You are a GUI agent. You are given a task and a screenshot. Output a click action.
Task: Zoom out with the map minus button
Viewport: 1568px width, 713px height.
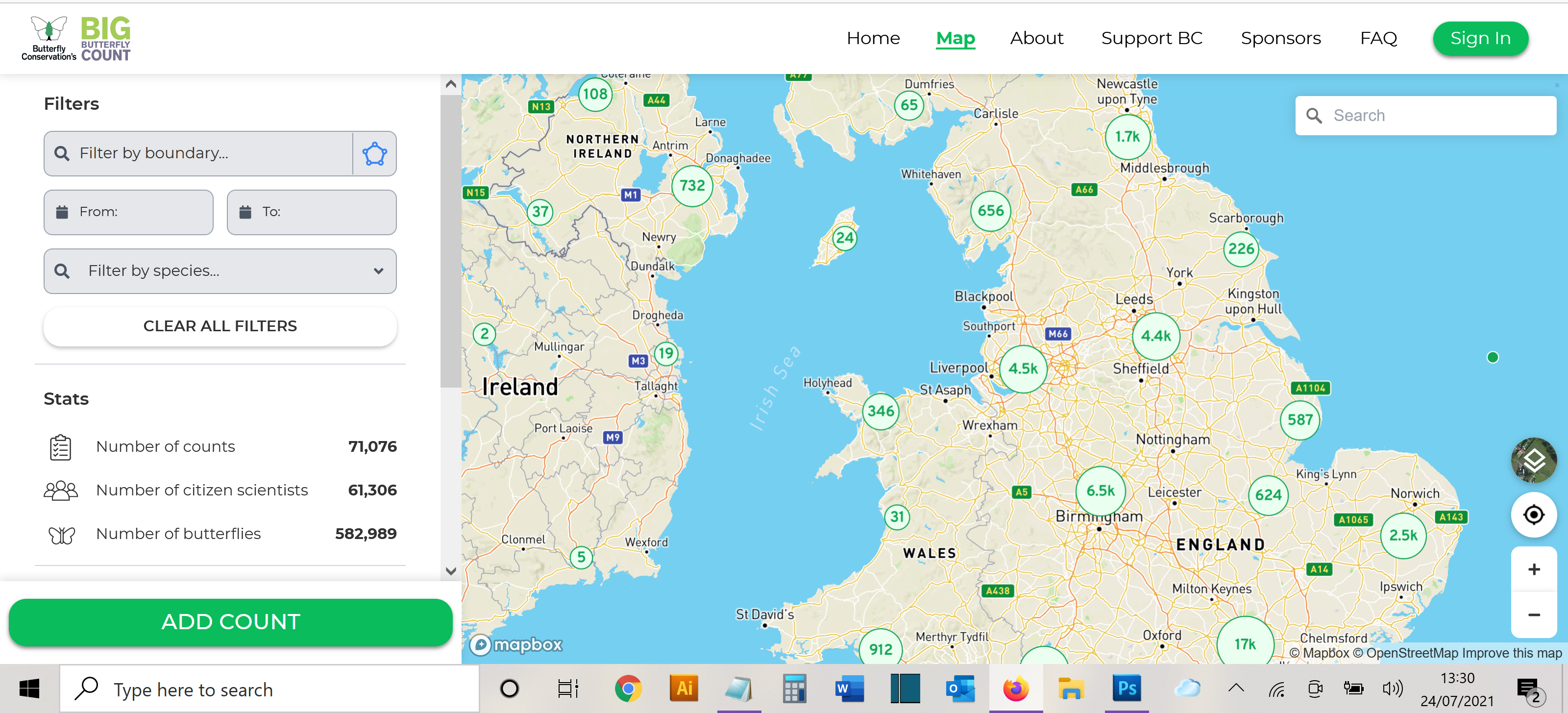click(1533, 615)
